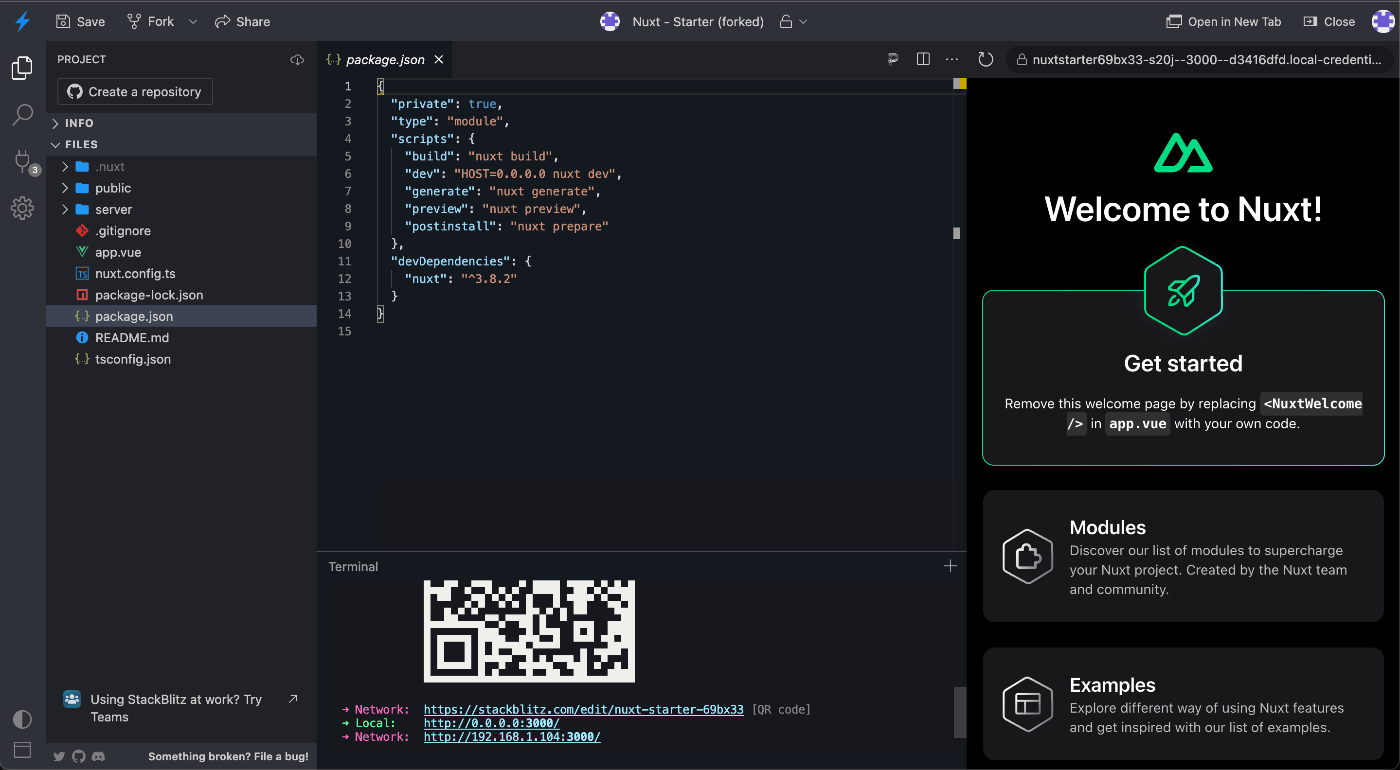This screenshot has height=770, width=1400.
Task: Click the preview URL address field
Action: click(1199, 60)
